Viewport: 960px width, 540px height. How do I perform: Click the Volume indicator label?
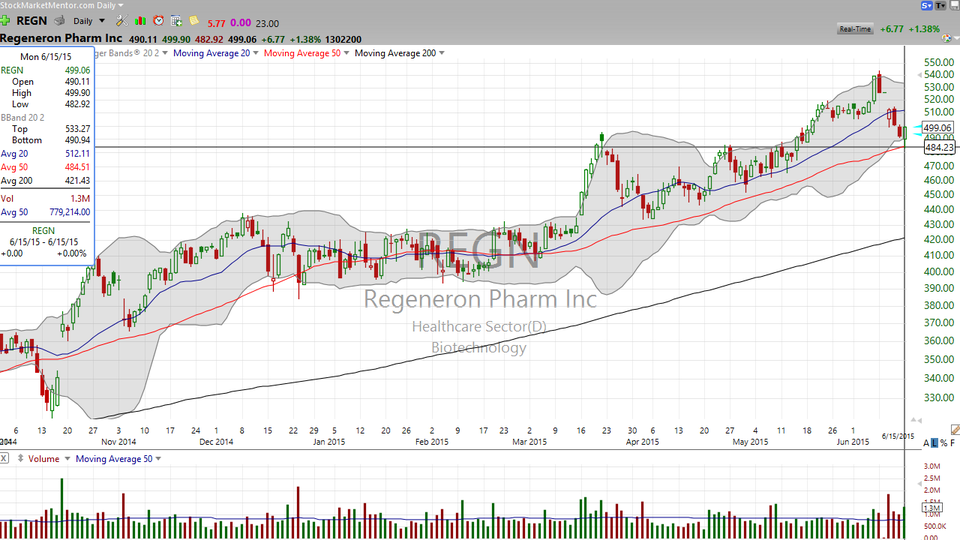click(x=43, y=459)
